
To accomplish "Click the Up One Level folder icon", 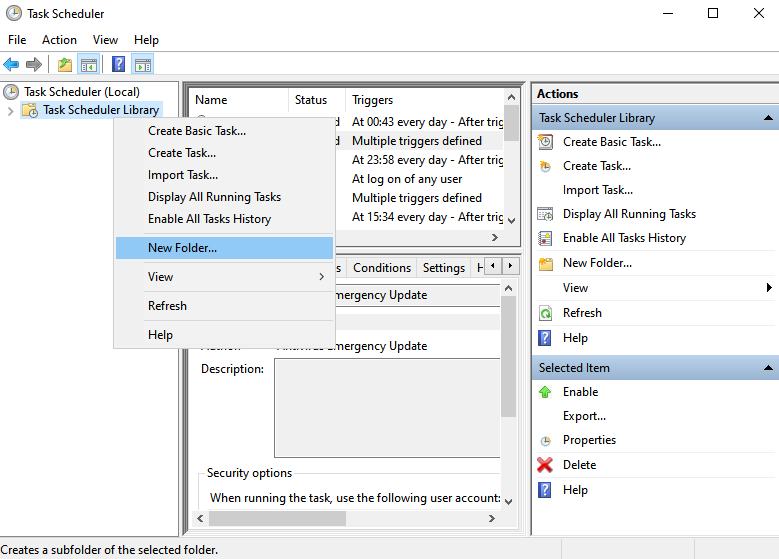I will pyautogui.click(x=65, y=65).
